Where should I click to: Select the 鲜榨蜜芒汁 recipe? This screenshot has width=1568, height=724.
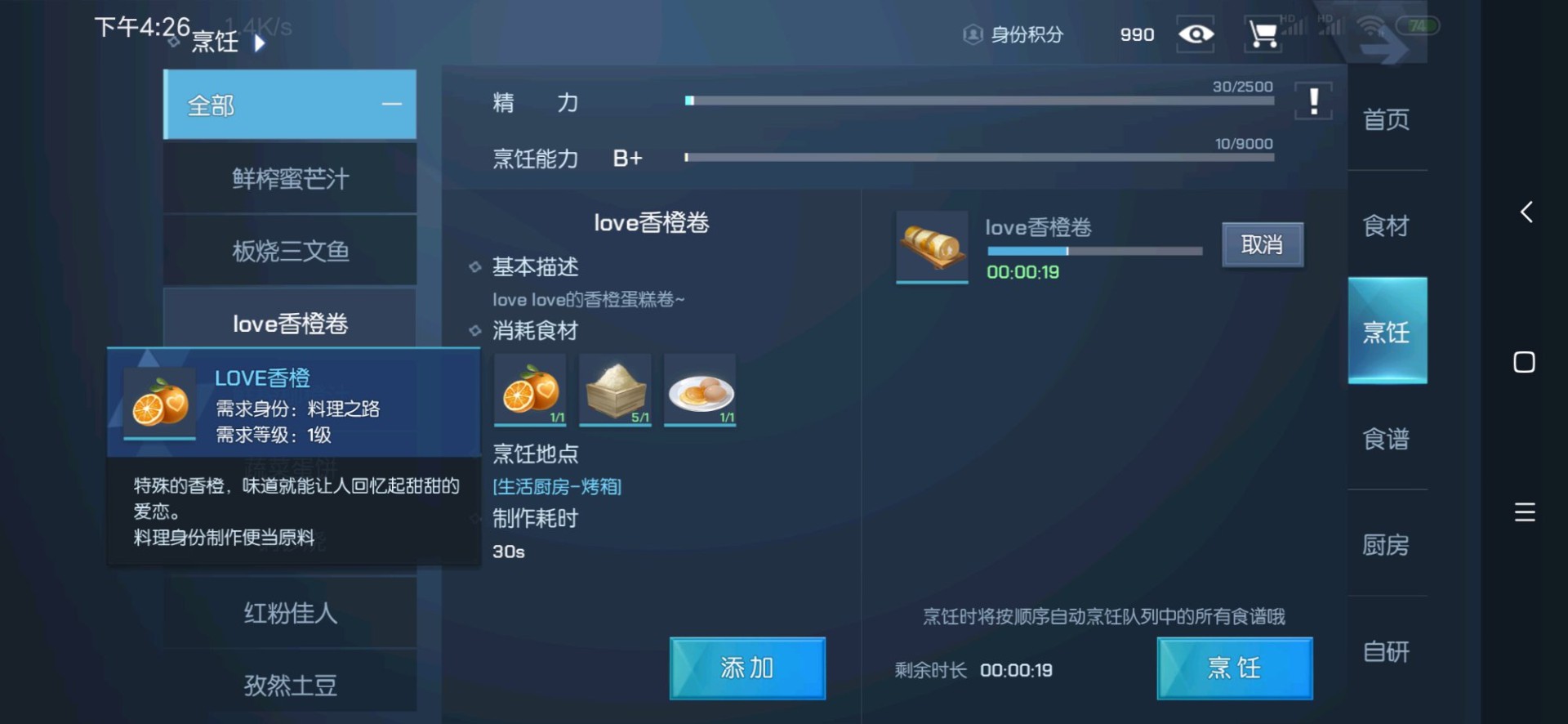pos(290,178)
